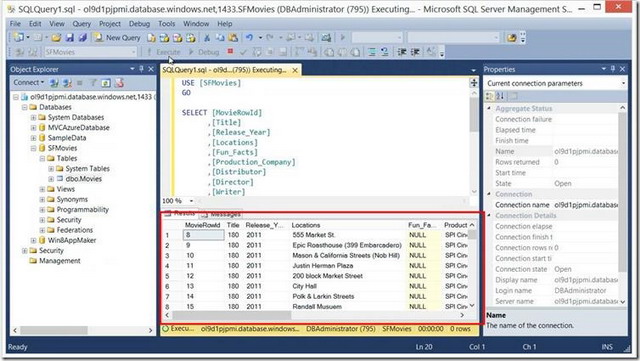Image resolution: width=640 pixels, height=361 pixels.
Task: Click the Connect Object Explorer icon
Action: (54, 83)
